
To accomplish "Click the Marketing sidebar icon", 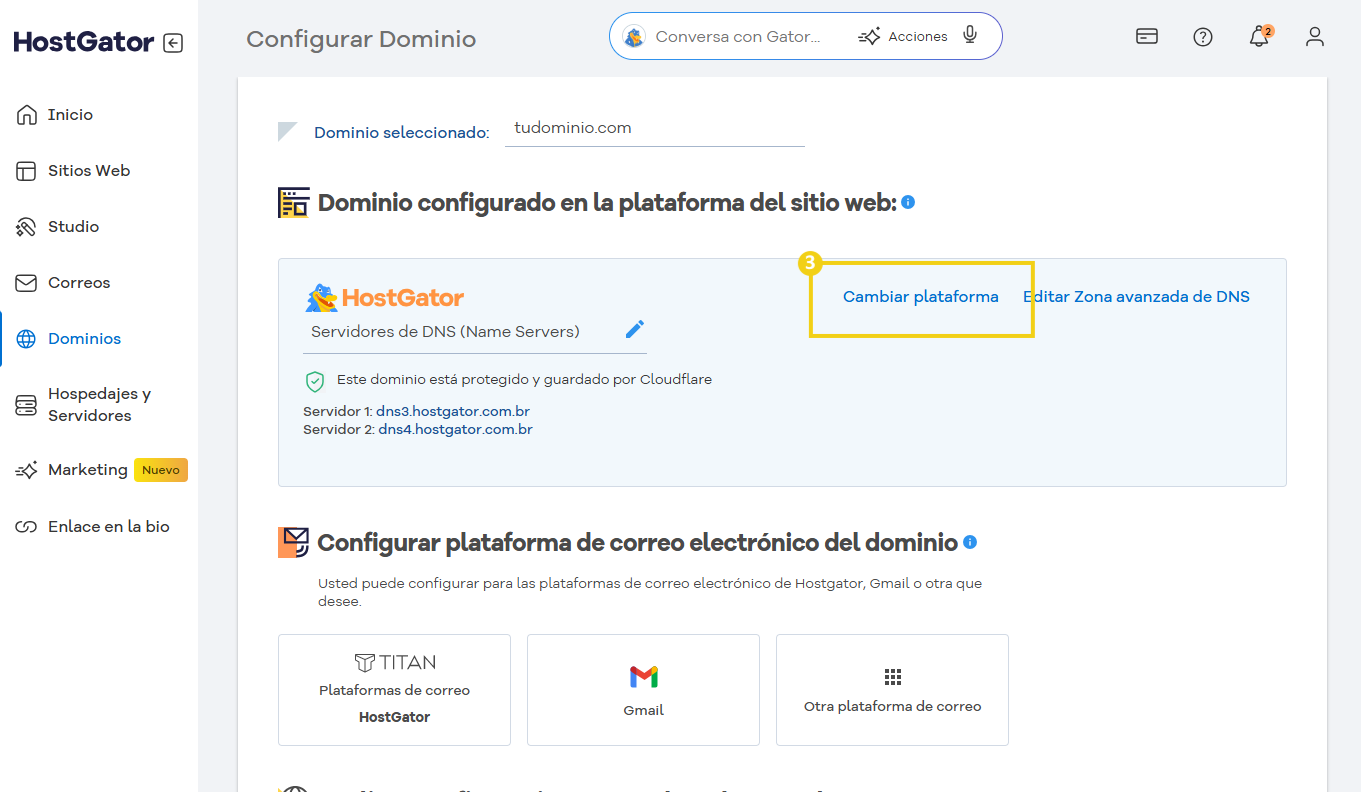I will click(x=30, y=469).
